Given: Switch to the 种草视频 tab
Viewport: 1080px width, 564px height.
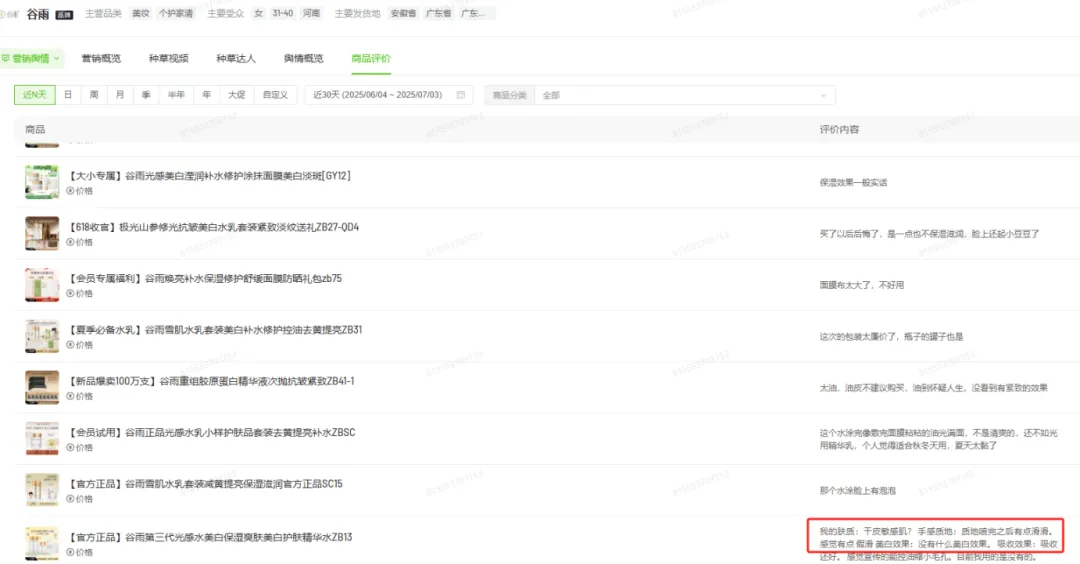Looking at the screenshot, I should click(x=168, y=59).
